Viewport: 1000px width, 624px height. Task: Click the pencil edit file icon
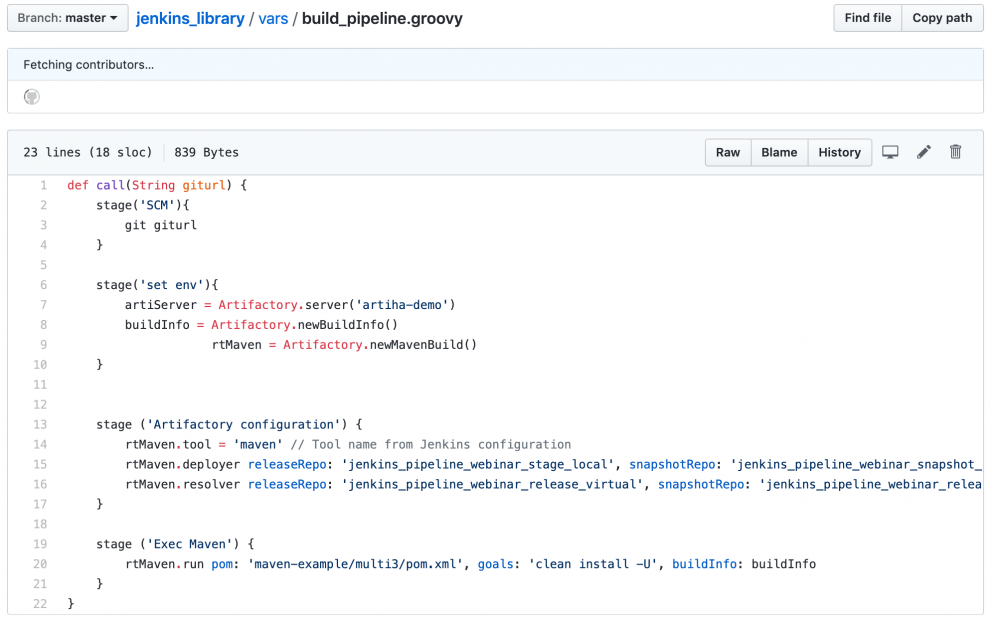[923, 152]
